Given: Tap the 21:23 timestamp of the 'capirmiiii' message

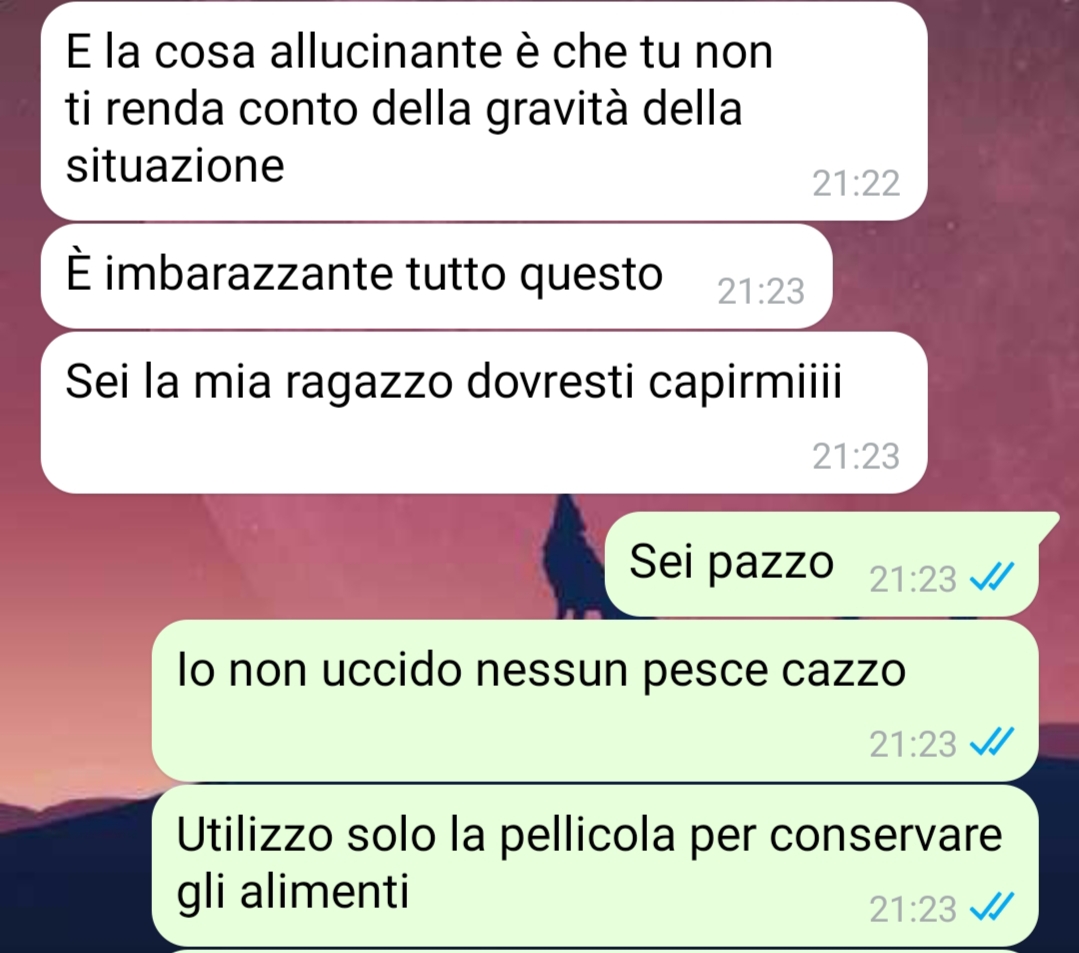Looking at the screenshot, I should (x=856, y=456).
